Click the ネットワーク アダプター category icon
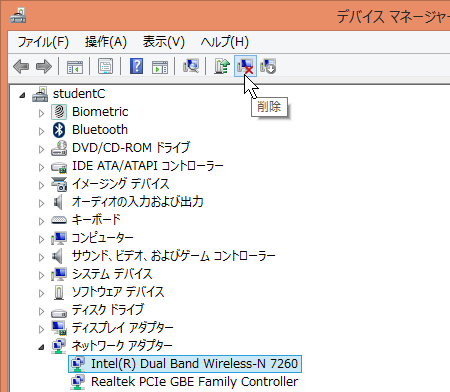The height and width of the screenshot is (392, 450). (x=59, y=346)
